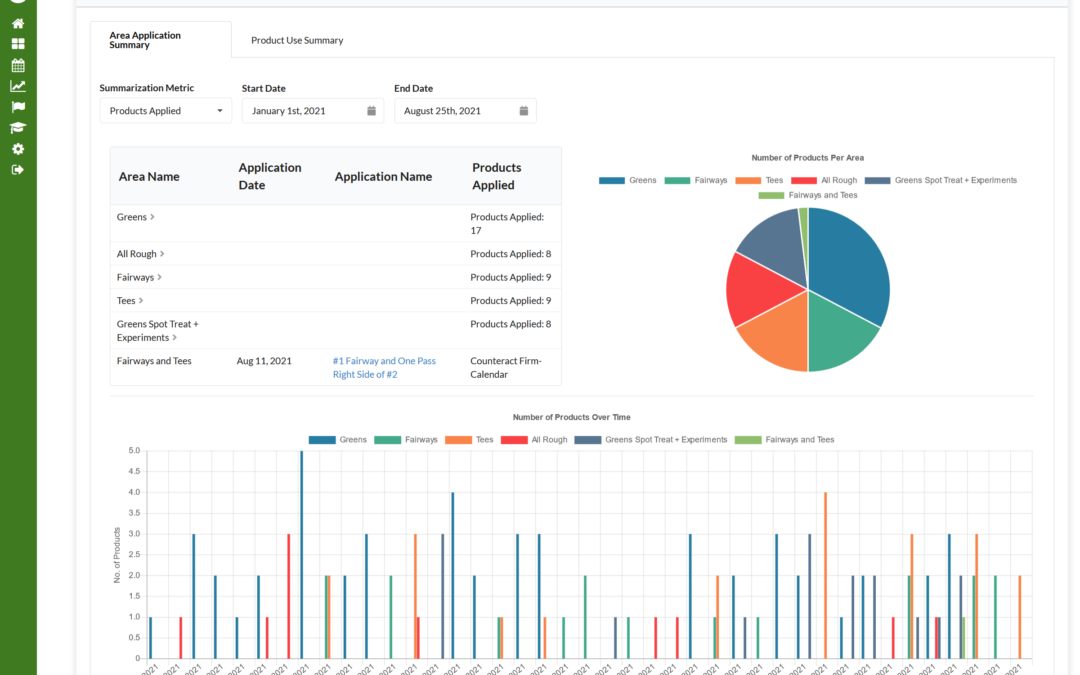Toggle All Rough in bar chart legend

(534, 440)
